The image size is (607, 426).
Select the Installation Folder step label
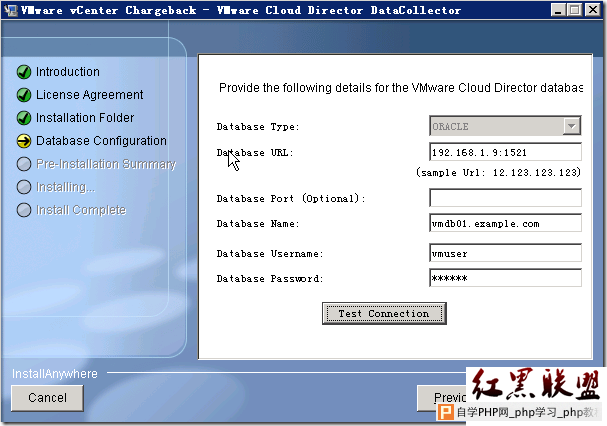pyautogui.click(x=85, y=118)
